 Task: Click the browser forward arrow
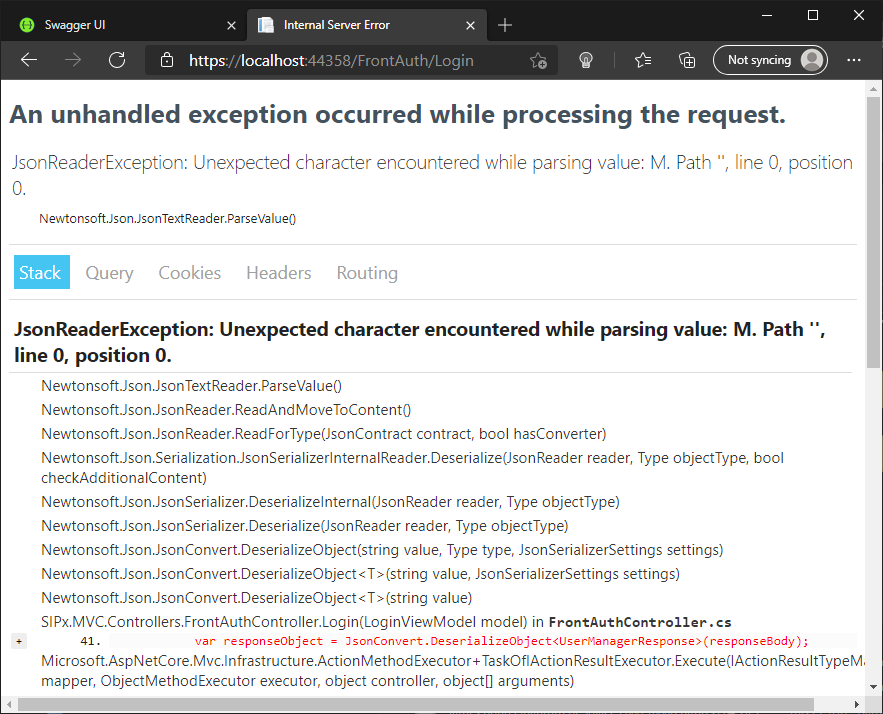coord(73,60)
